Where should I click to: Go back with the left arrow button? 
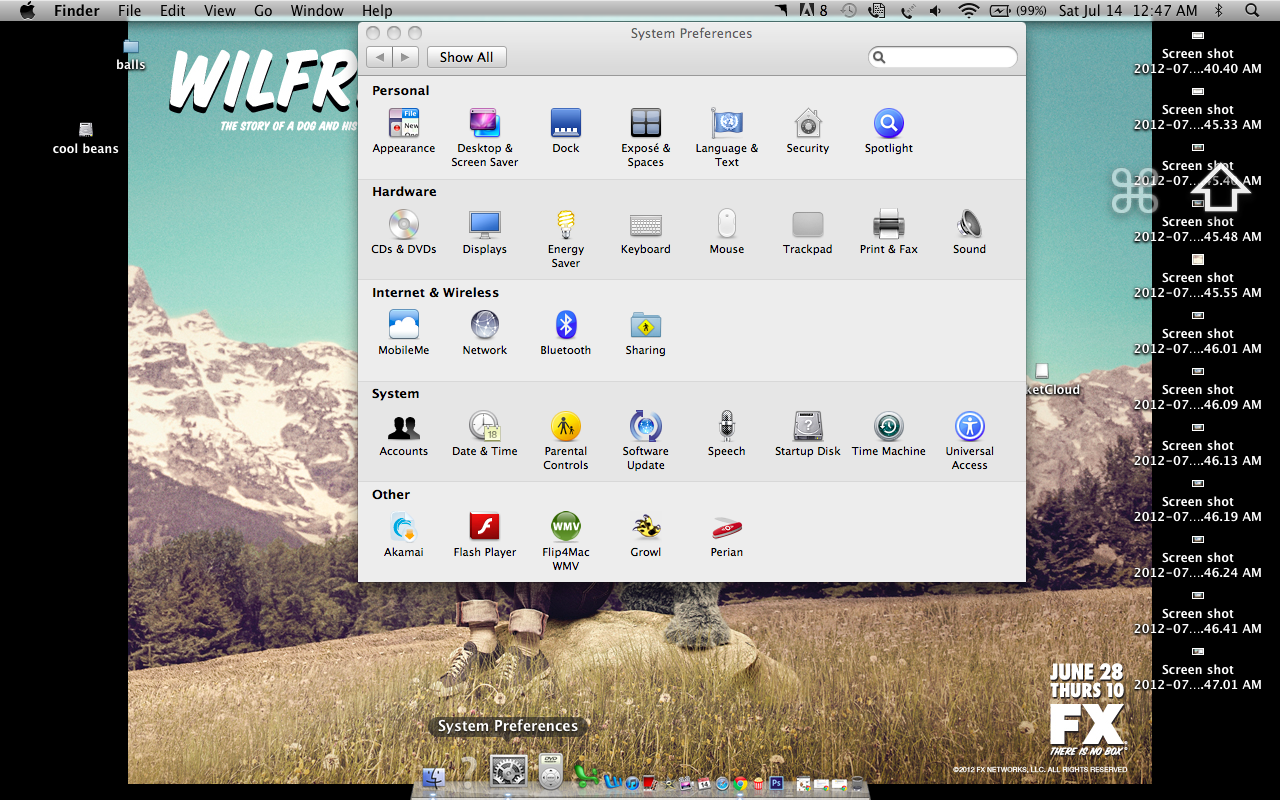tap(380, 57)
